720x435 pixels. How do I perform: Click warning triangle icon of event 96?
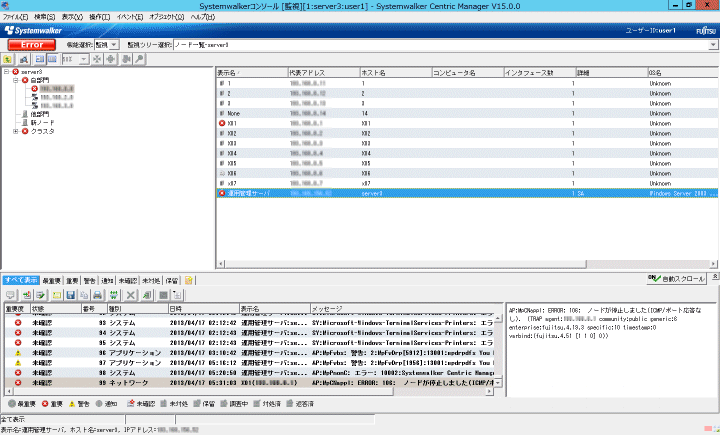tap(18, 353)
